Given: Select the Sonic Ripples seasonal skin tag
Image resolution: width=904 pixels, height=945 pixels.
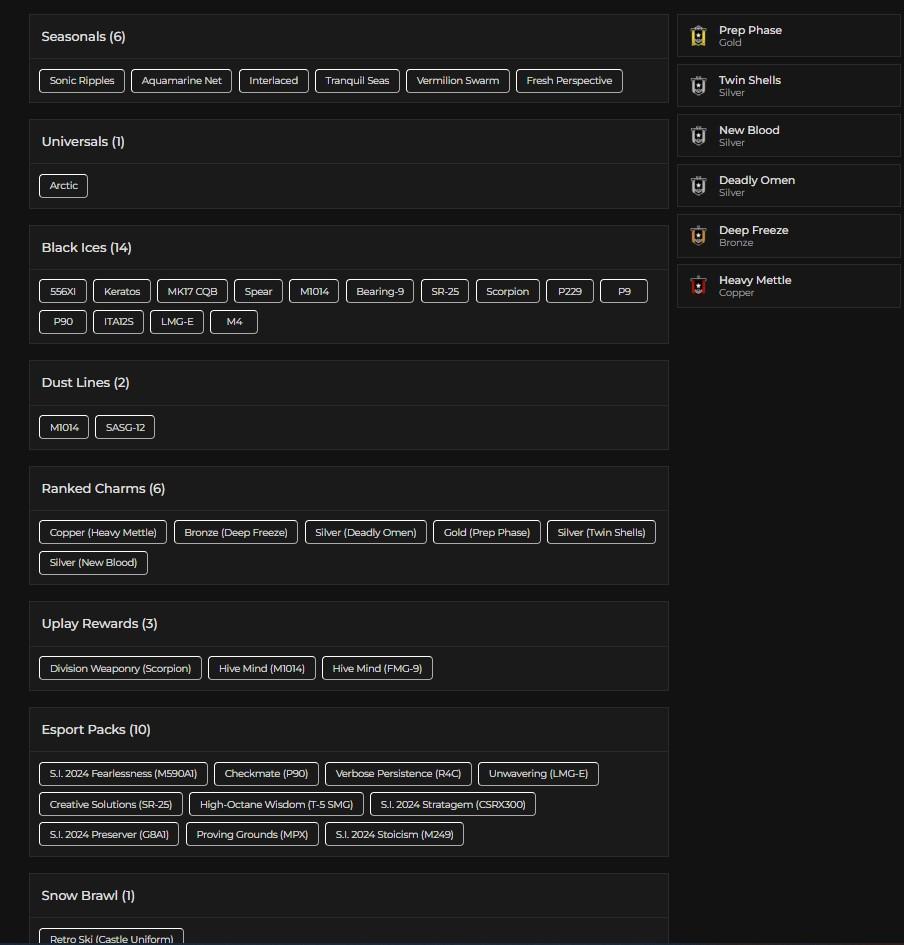Looking at the screenshot, I should (x=82, y=81).
